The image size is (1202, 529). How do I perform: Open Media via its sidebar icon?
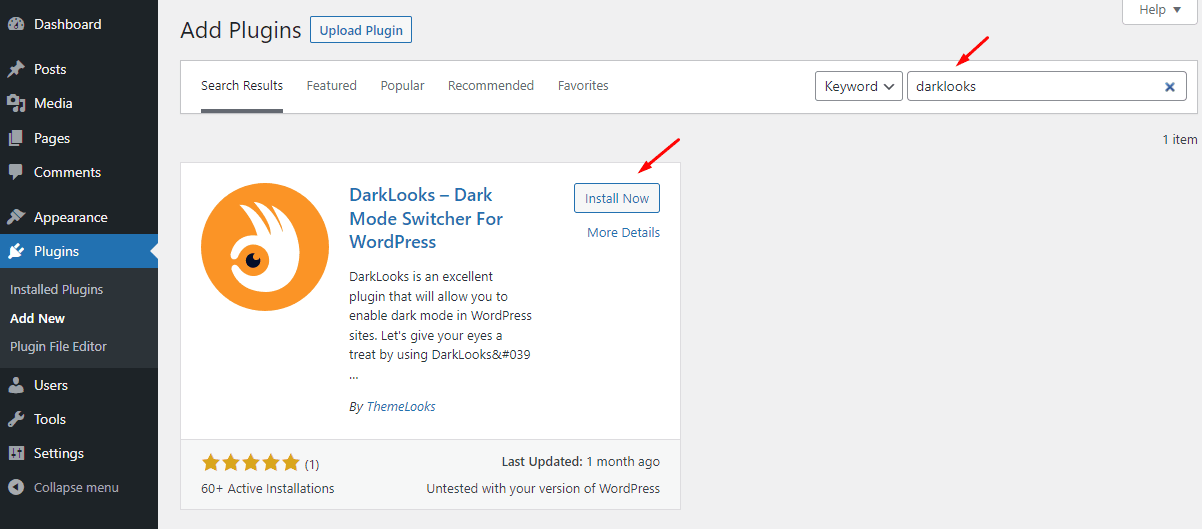(16, 103)
